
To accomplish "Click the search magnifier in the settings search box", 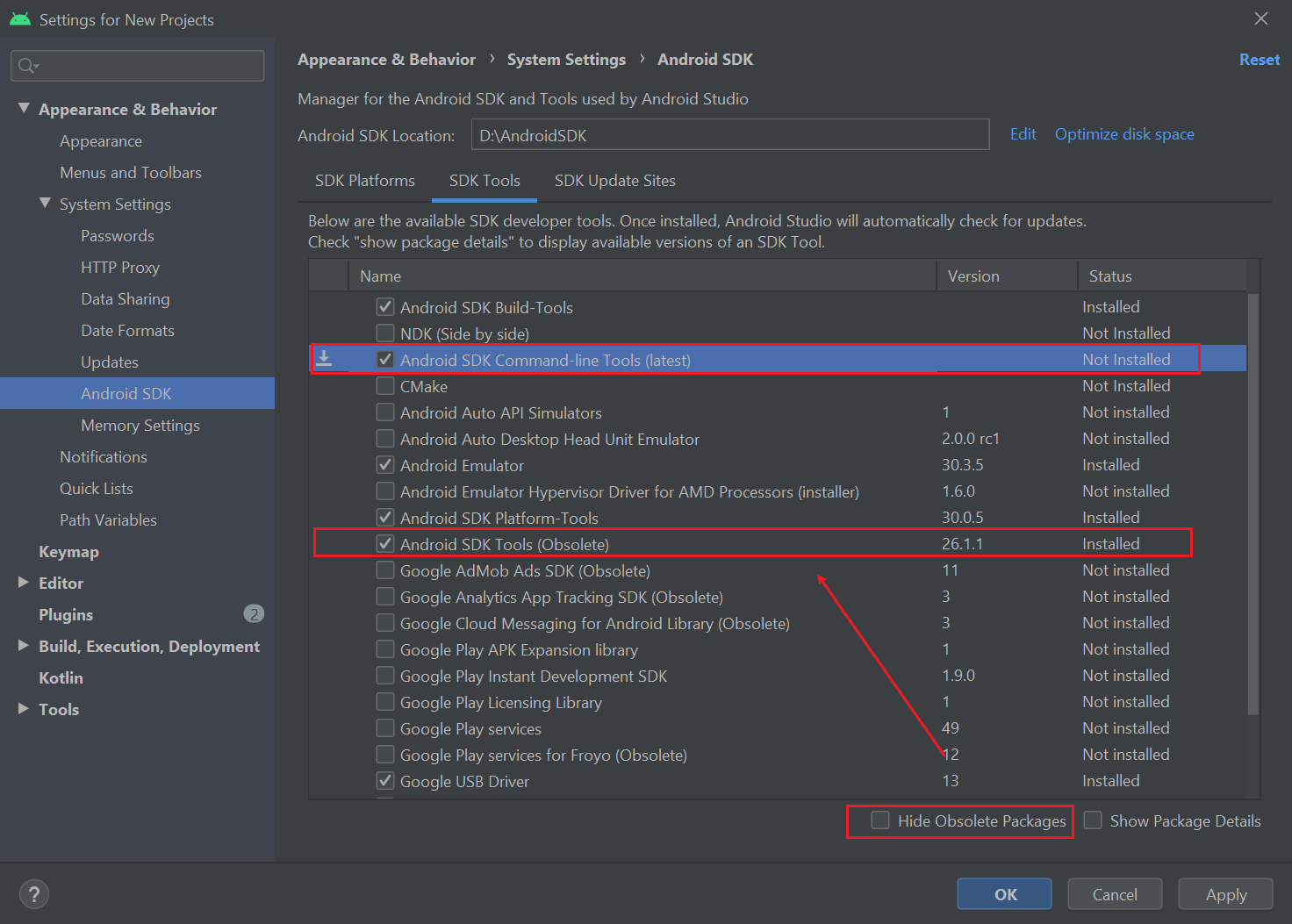I will pos(28,65).
